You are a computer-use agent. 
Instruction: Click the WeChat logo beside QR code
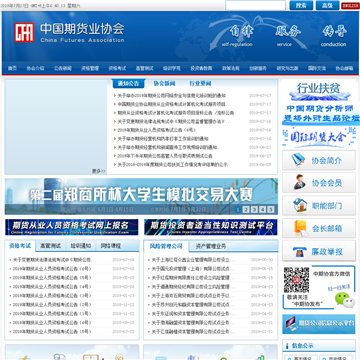[x=344, y=299]
